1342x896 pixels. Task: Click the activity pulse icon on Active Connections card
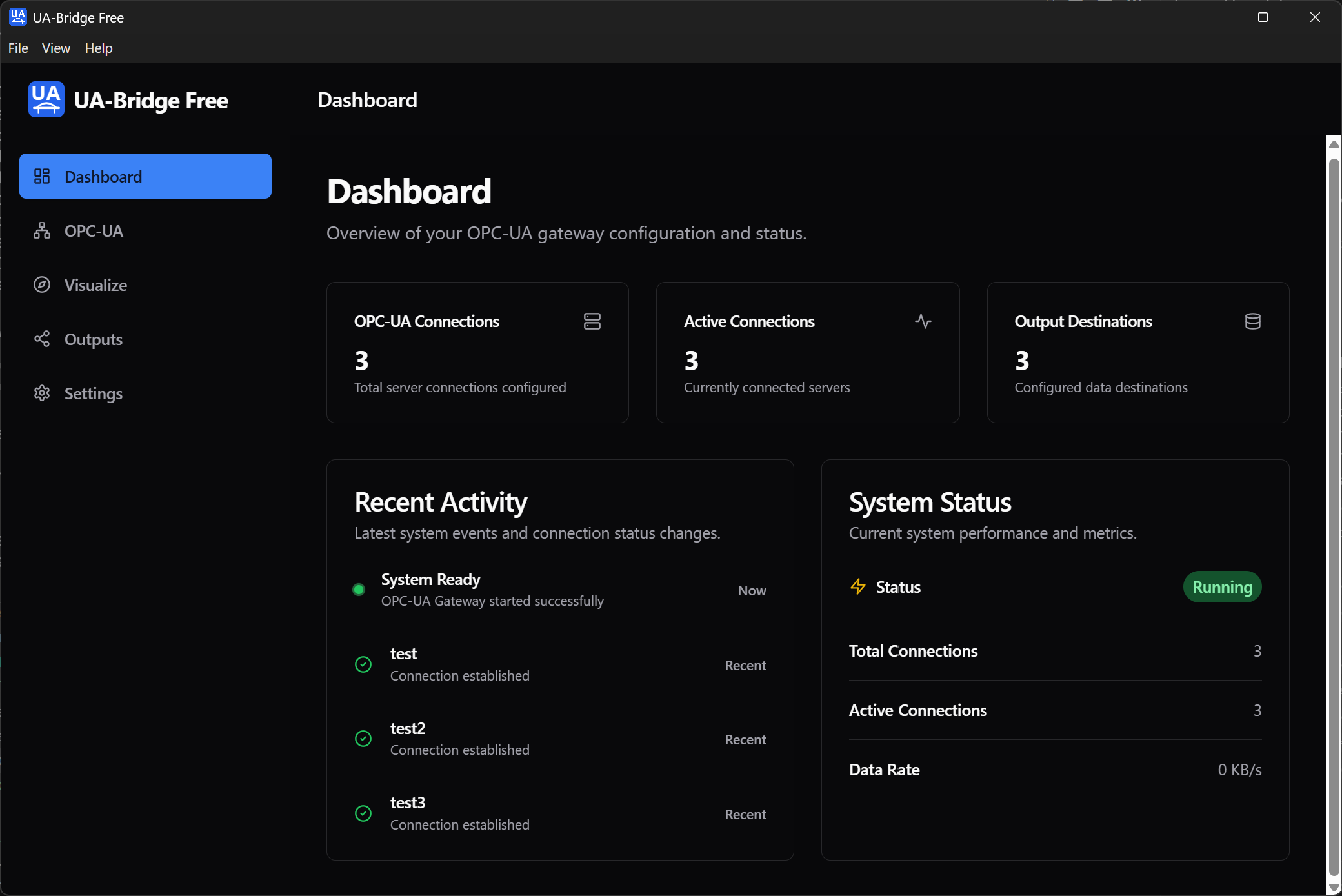point(923,321)
